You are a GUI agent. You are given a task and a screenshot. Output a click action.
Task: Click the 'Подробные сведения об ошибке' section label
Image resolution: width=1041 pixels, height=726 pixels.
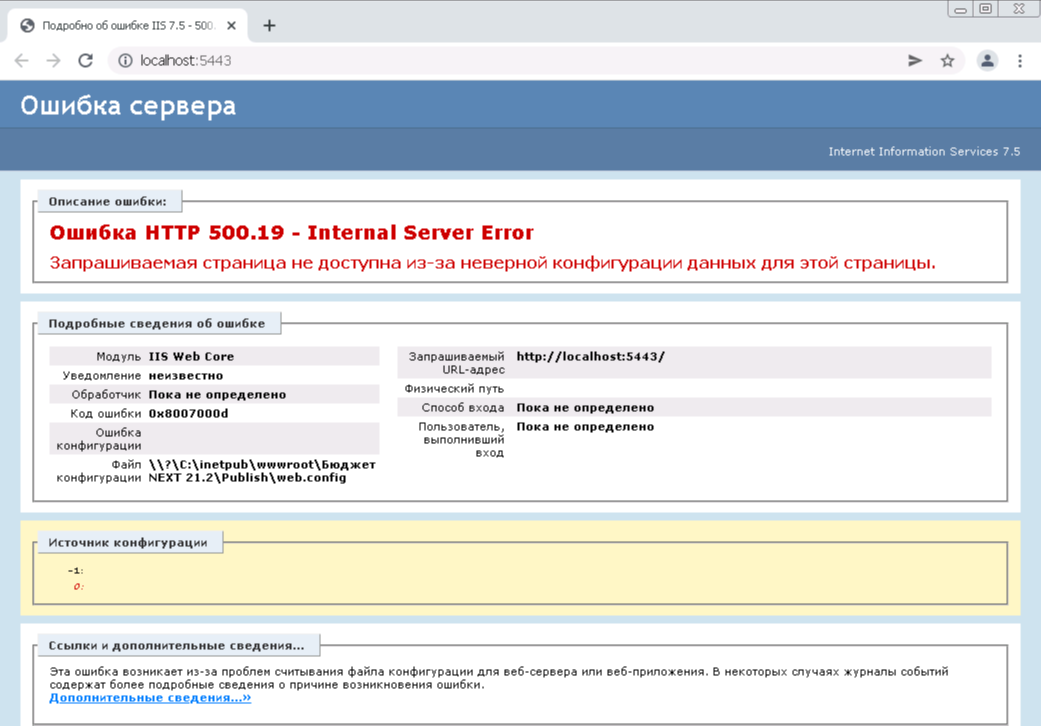157,323
